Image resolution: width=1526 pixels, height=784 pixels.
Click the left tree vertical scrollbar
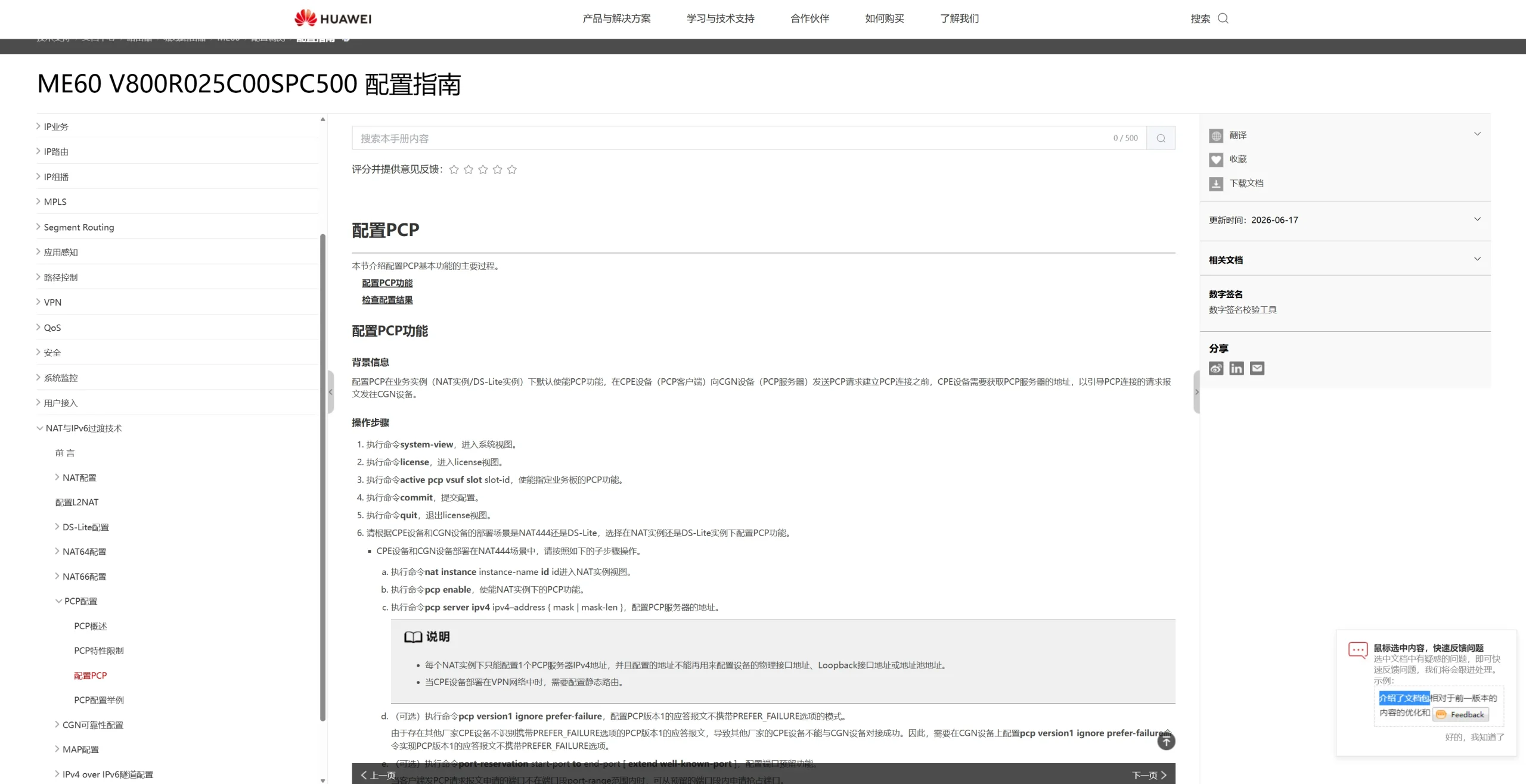(323, 477)
